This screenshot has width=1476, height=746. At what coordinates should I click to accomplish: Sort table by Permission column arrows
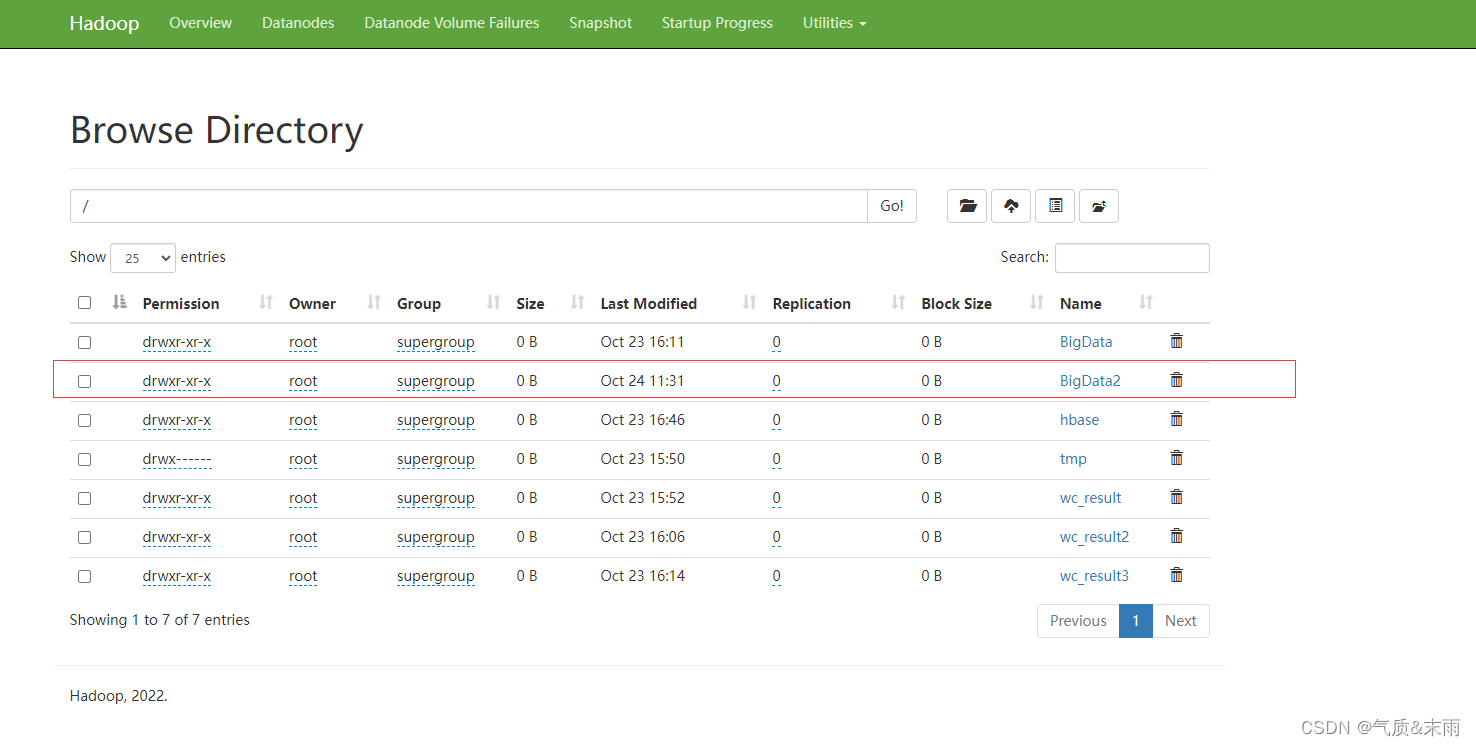(x=266, y=302)
